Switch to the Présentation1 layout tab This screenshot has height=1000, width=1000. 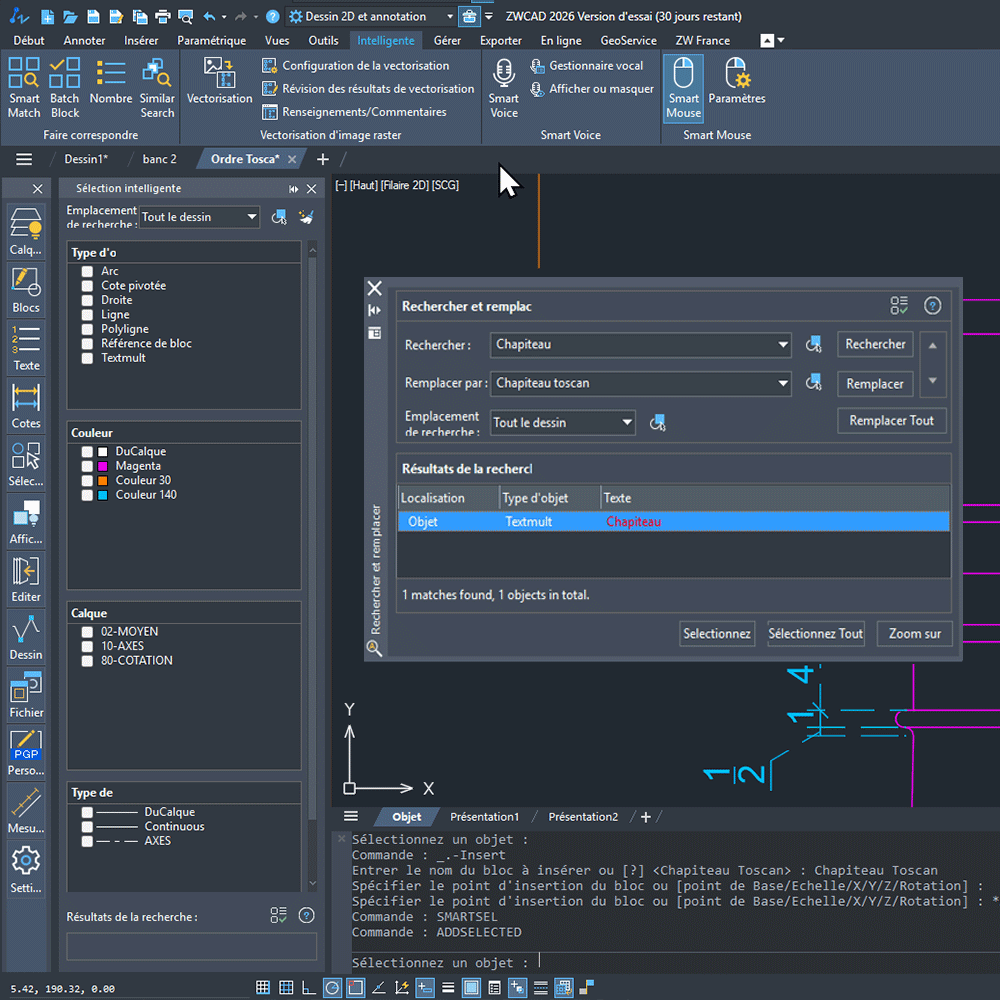(x=484, y=817)
